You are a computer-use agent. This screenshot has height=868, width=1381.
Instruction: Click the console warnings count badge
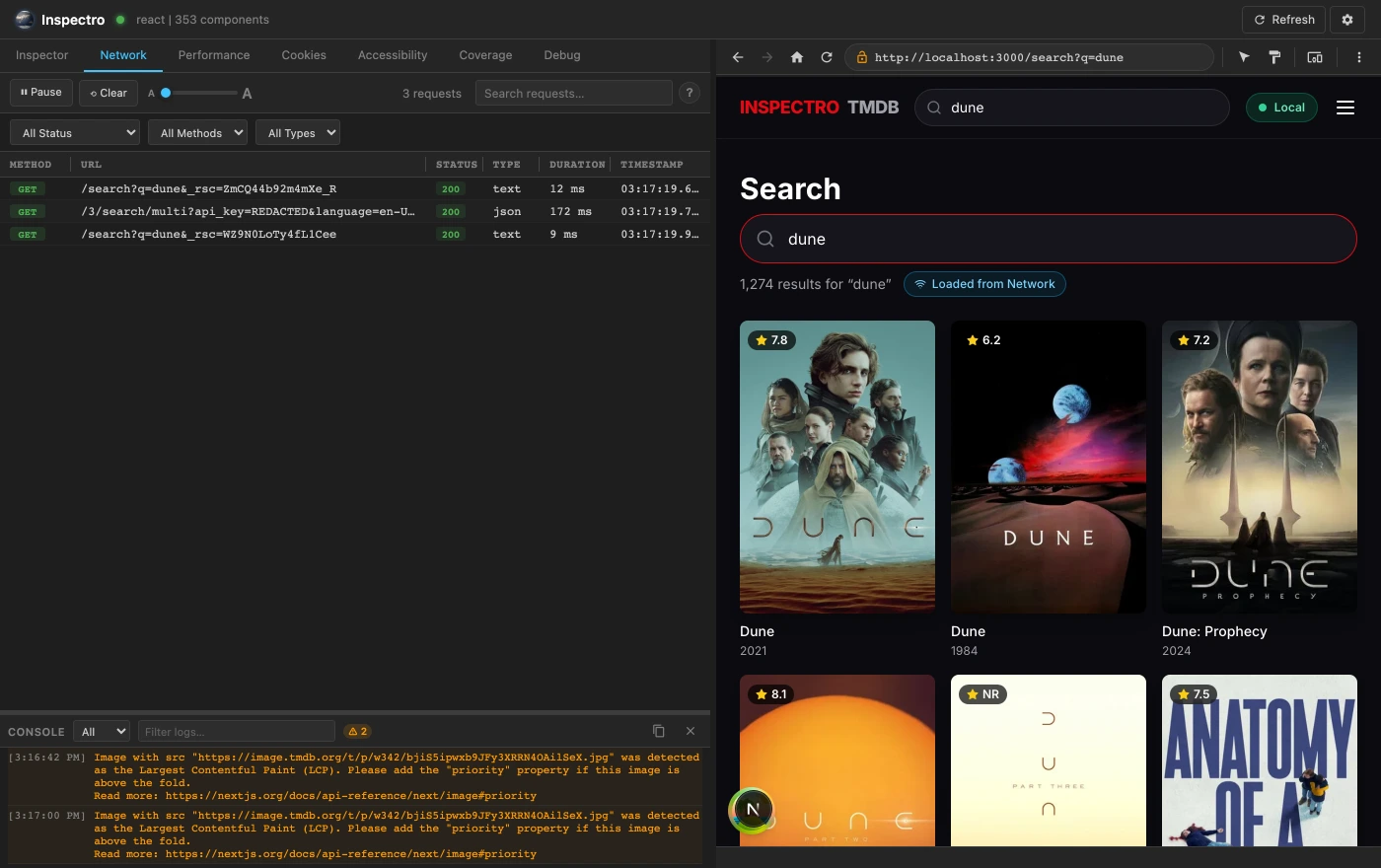coord(358,731)
